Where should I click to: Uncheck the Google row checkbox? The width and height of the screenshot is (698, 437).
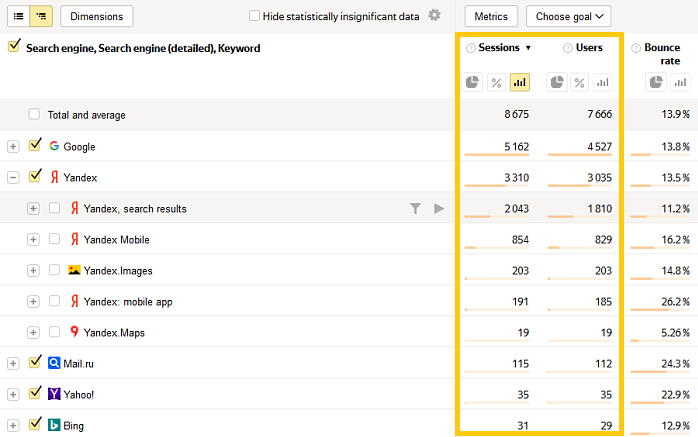[36, 146]
